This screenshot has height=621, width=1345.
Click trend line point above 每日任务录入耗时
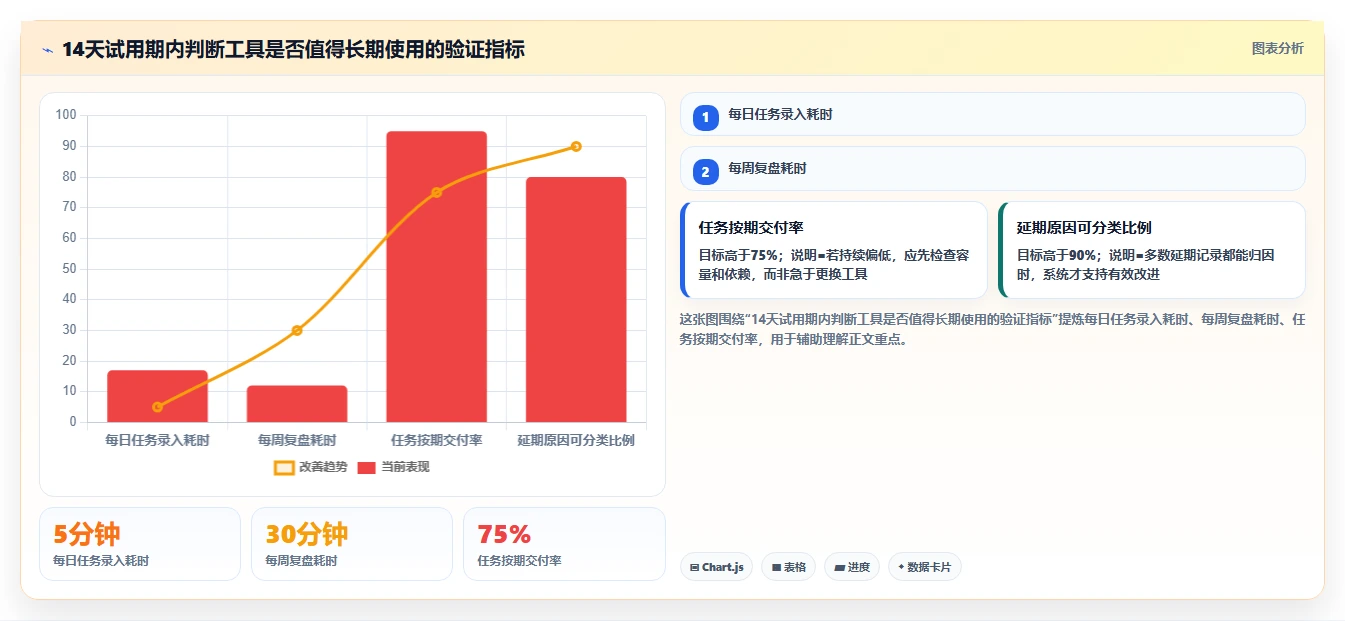pos(157,407)
